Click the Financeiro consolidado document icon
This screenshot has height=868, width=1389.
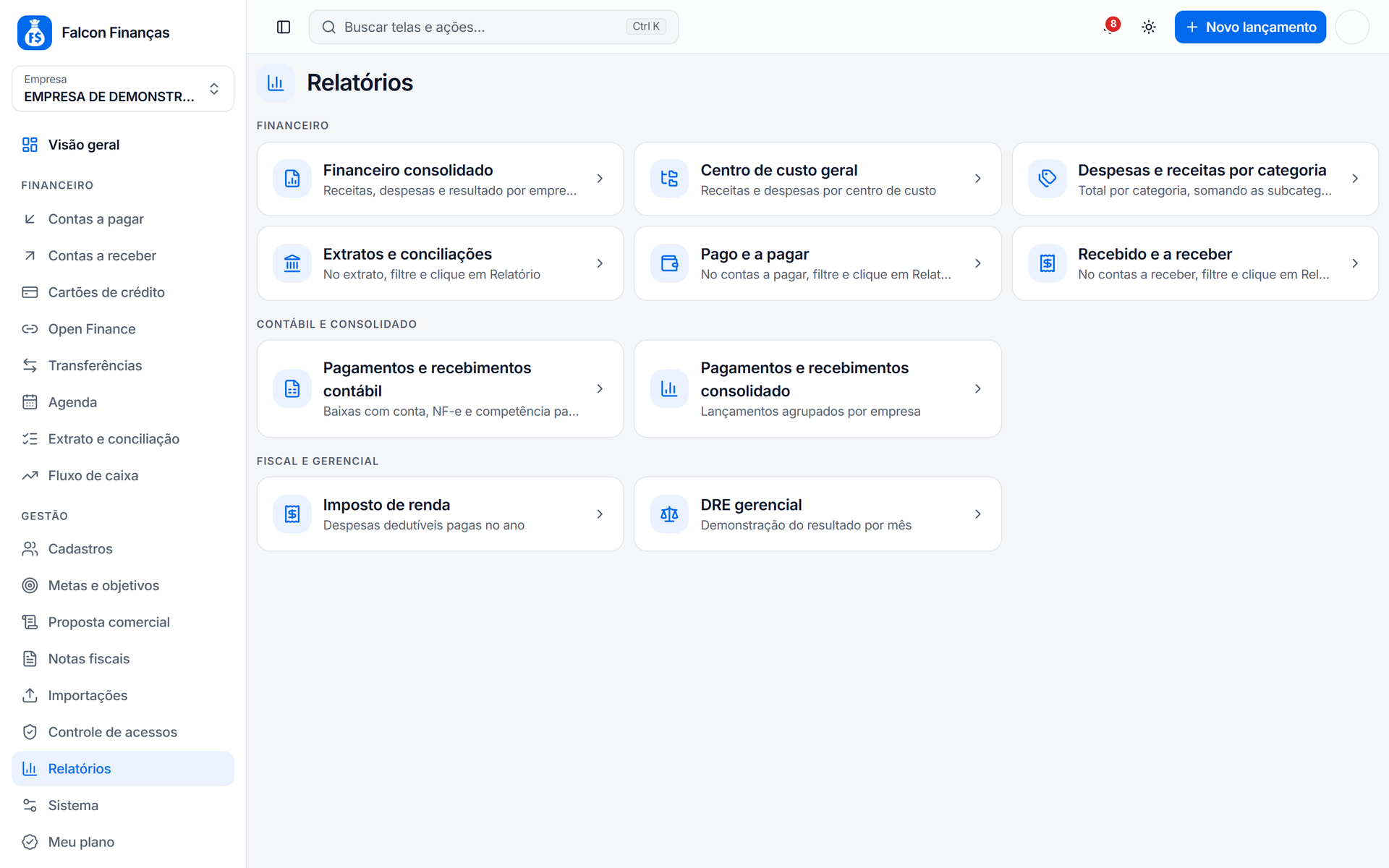point(292,179)
